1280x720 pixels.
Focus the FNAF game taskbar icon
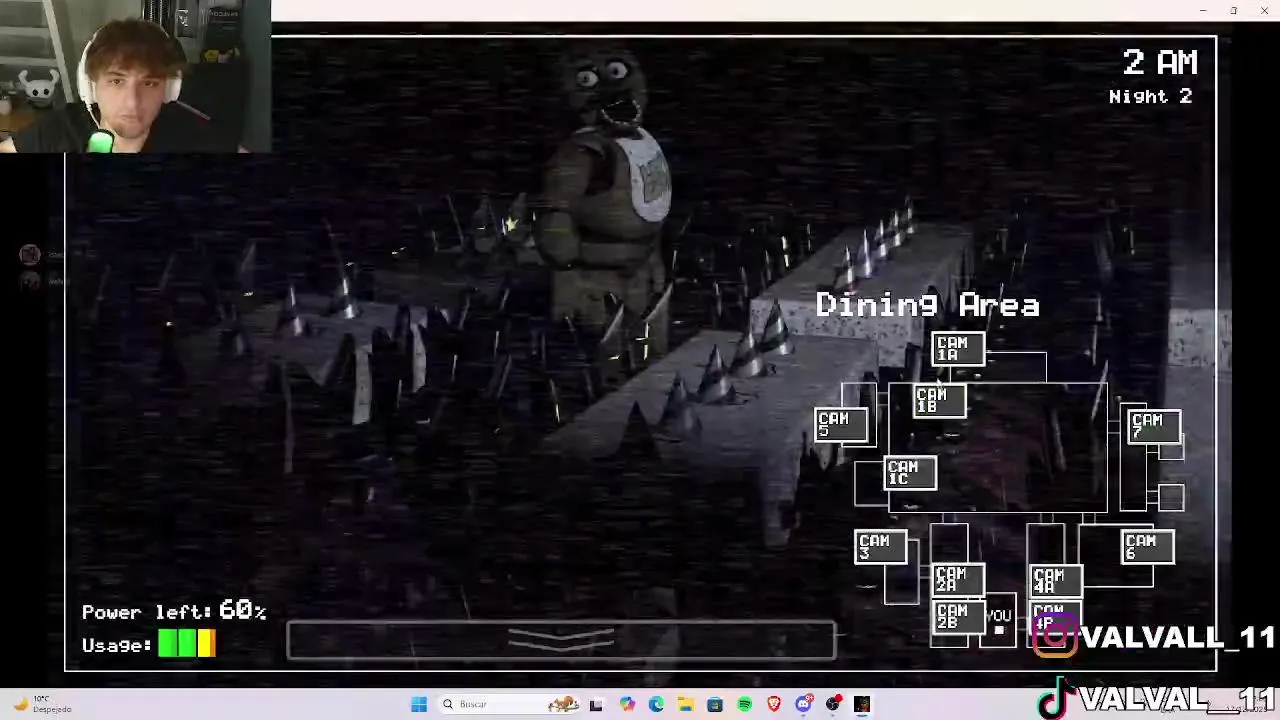pyautogui.click(x=862, y=704)
